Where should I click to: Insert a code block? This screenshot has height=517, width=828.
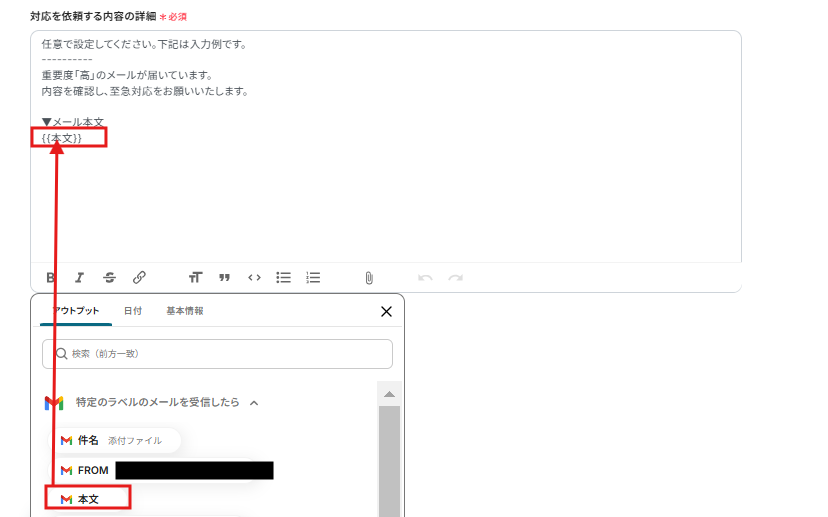coord(254,277)
